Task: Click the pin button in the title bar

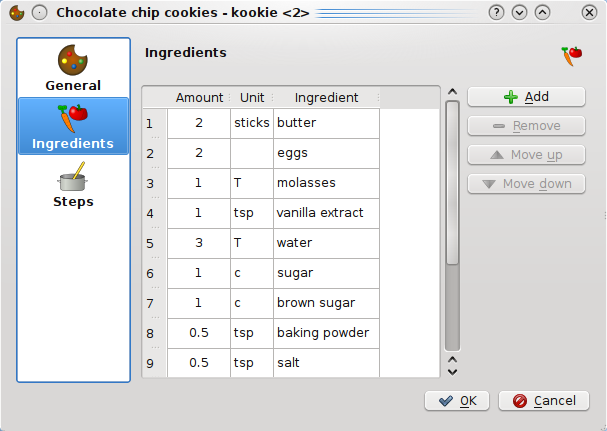Action: (x=39, y=12)
